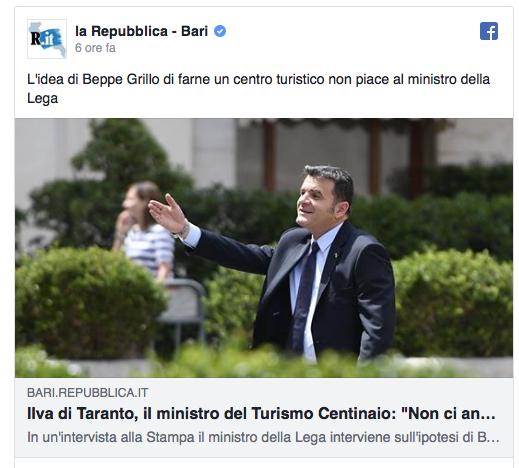
Task: Click the Facebook logo icon
Action: 489,31
